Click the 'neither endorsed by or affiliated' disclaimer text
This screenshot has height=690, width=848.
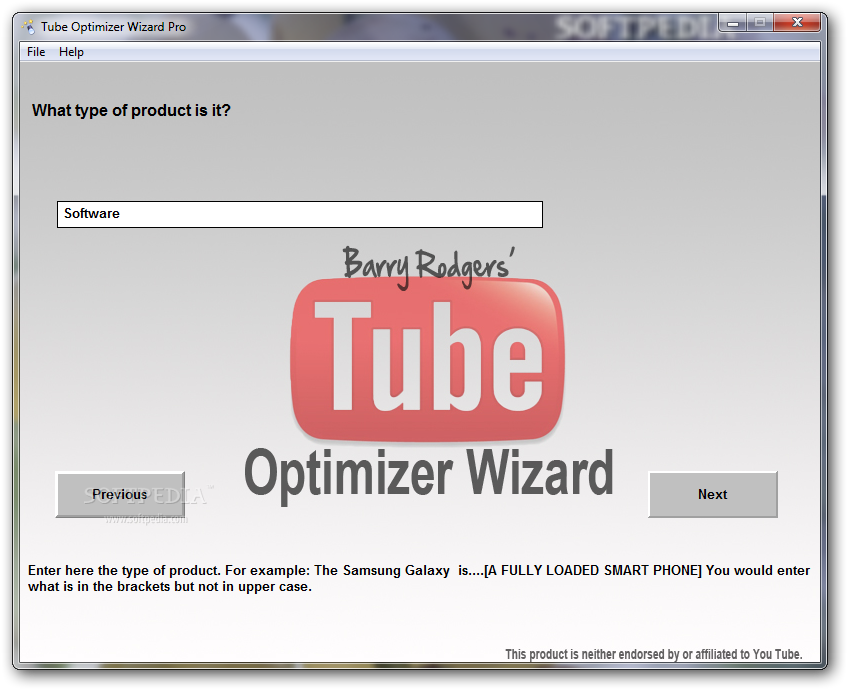click(653, 654)
